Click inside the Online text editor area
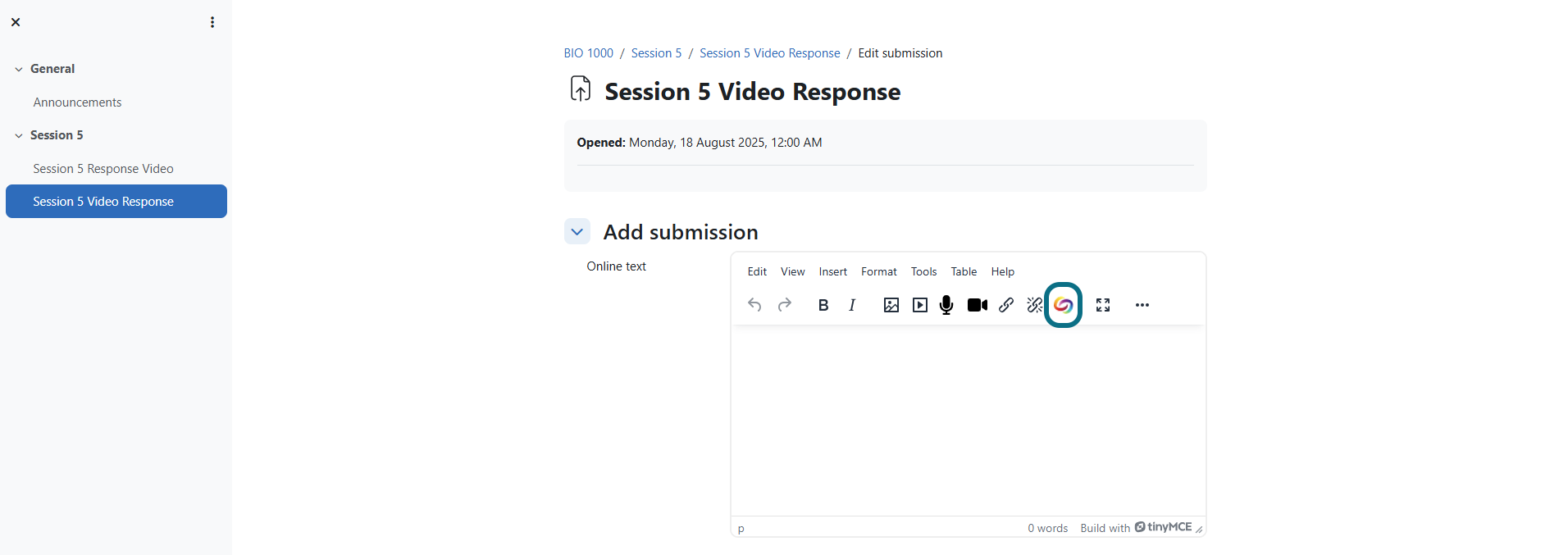 tap(969, 421)
